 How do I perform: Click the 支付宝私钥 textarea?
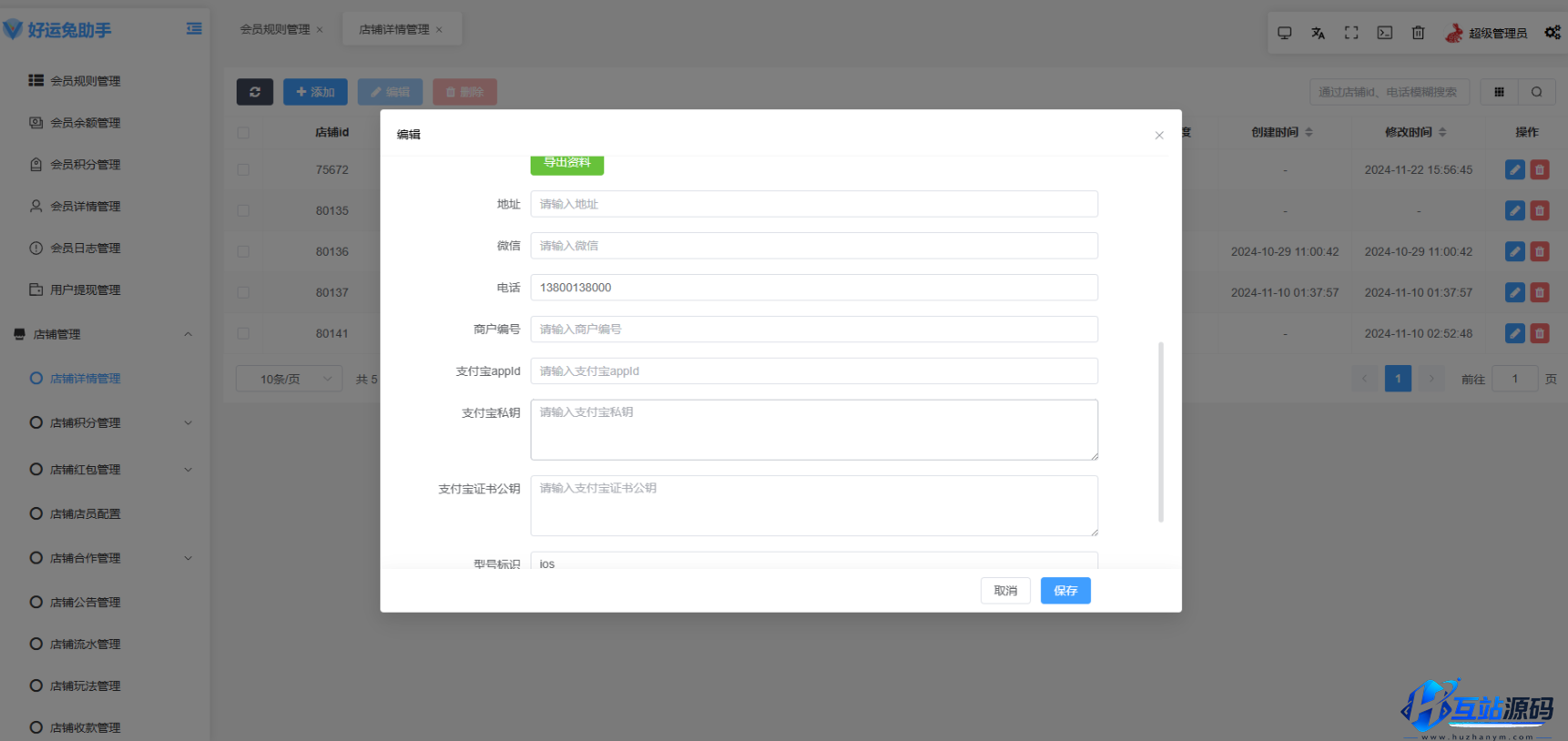[x=814, y=430]
